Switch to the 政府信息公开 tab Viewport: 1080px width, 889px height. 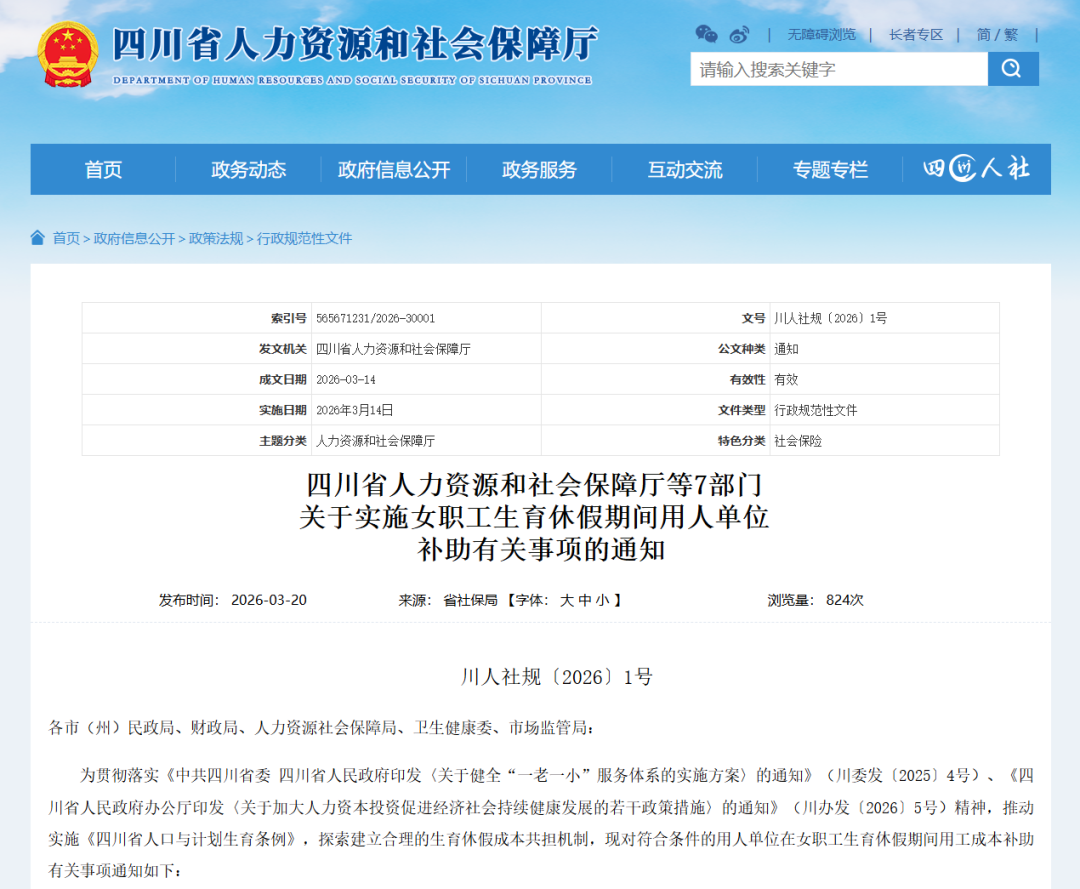[x=395, y=169]
